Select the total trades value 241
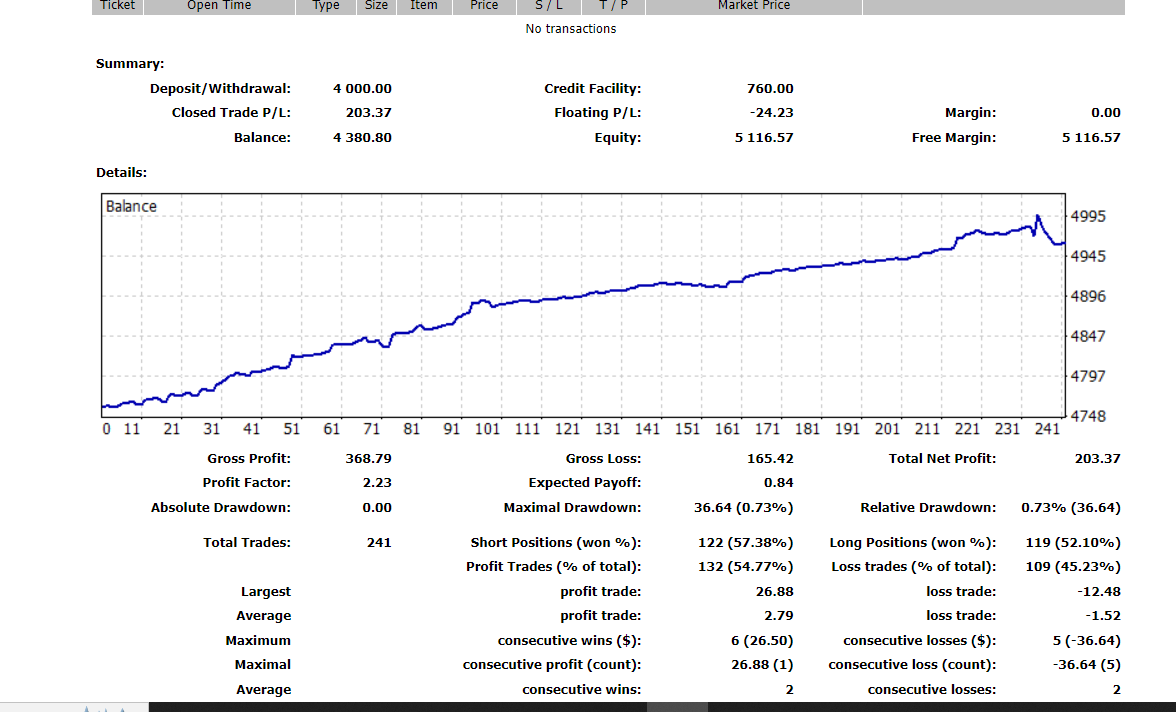This screenshot has width=1176, height=712. point(379,542)
